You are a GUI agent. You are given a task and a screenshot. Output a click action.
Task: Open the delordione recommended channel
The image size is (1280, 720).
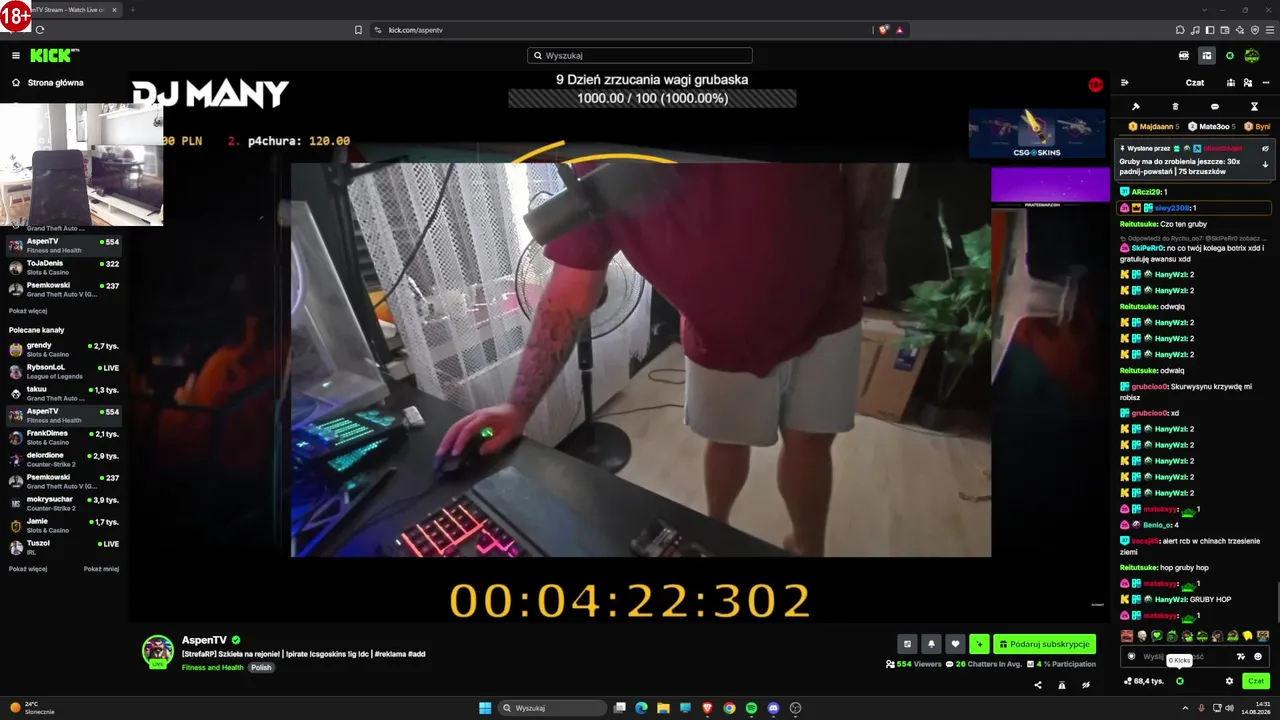64,460
